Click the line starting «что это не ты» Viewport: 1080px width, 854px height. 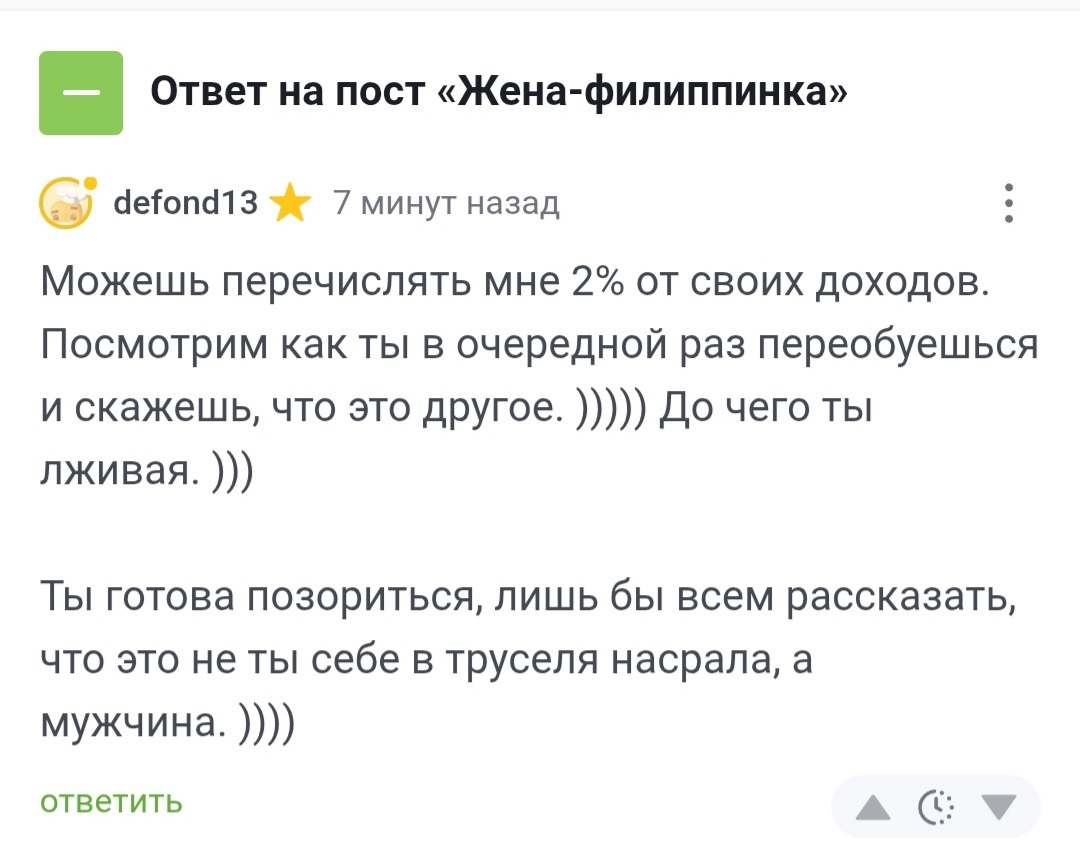[x=425, y=661]
